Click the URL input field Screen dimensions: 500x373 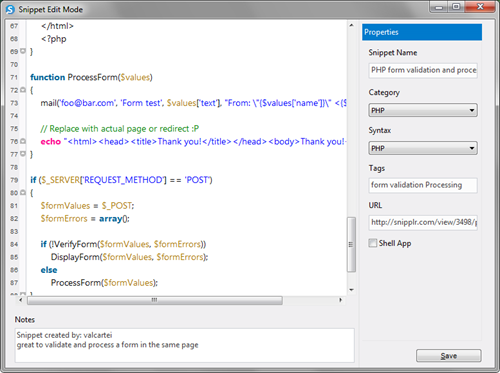(423, 222)
